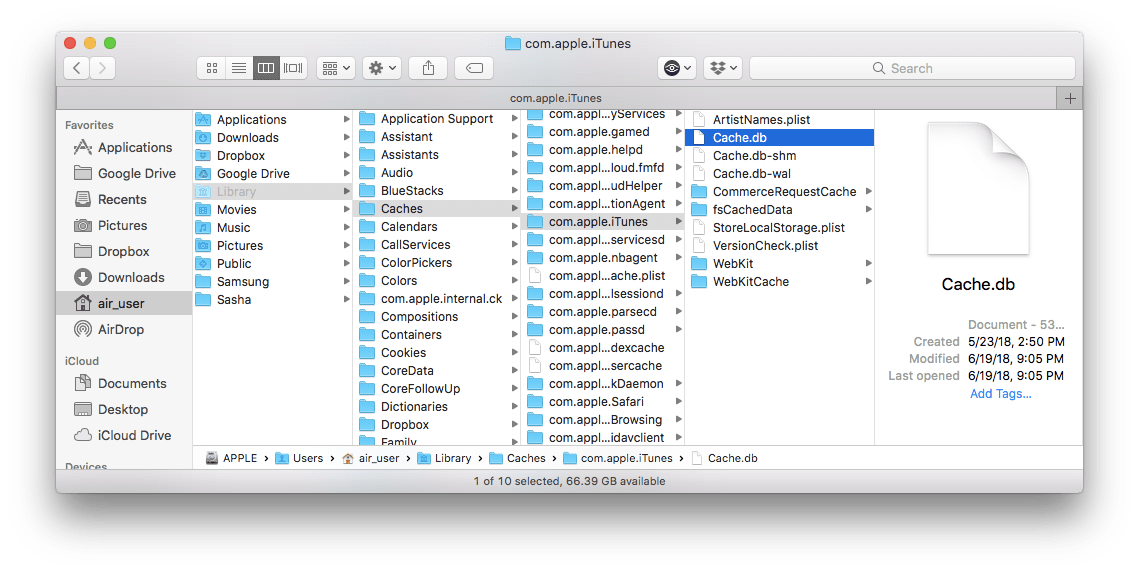Select air_user home in the sidebar
This screenshot has height=573, width=1139.
point(124,304)
